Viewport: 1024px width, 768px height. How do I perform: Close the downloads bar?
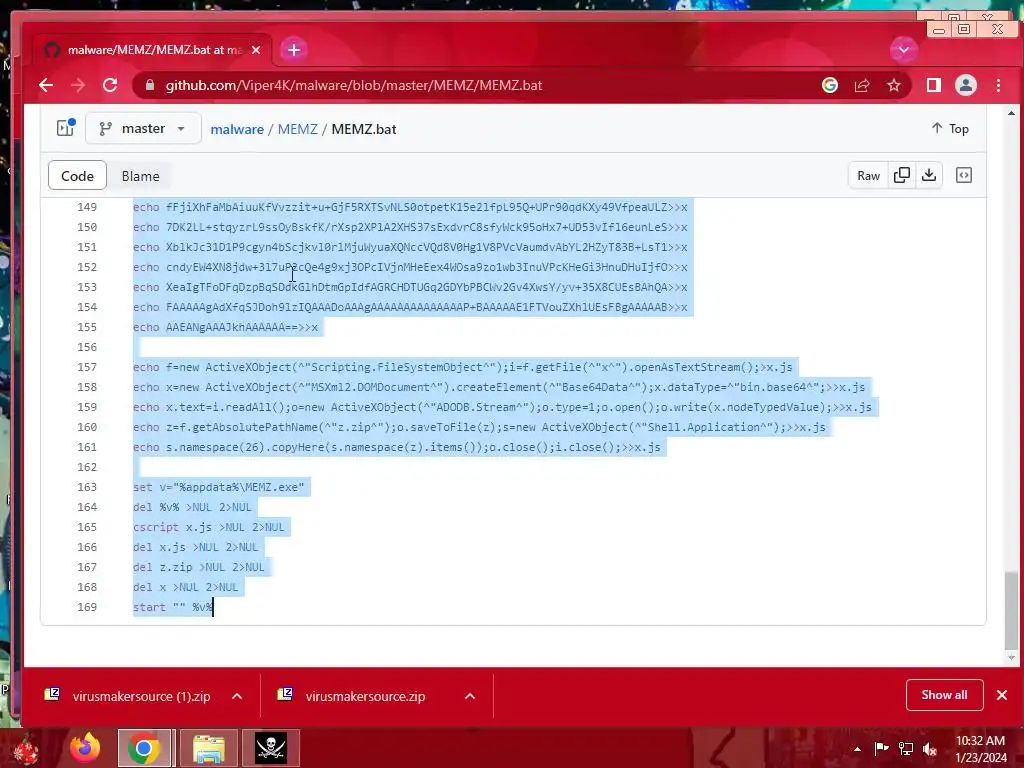point(1002,695)
